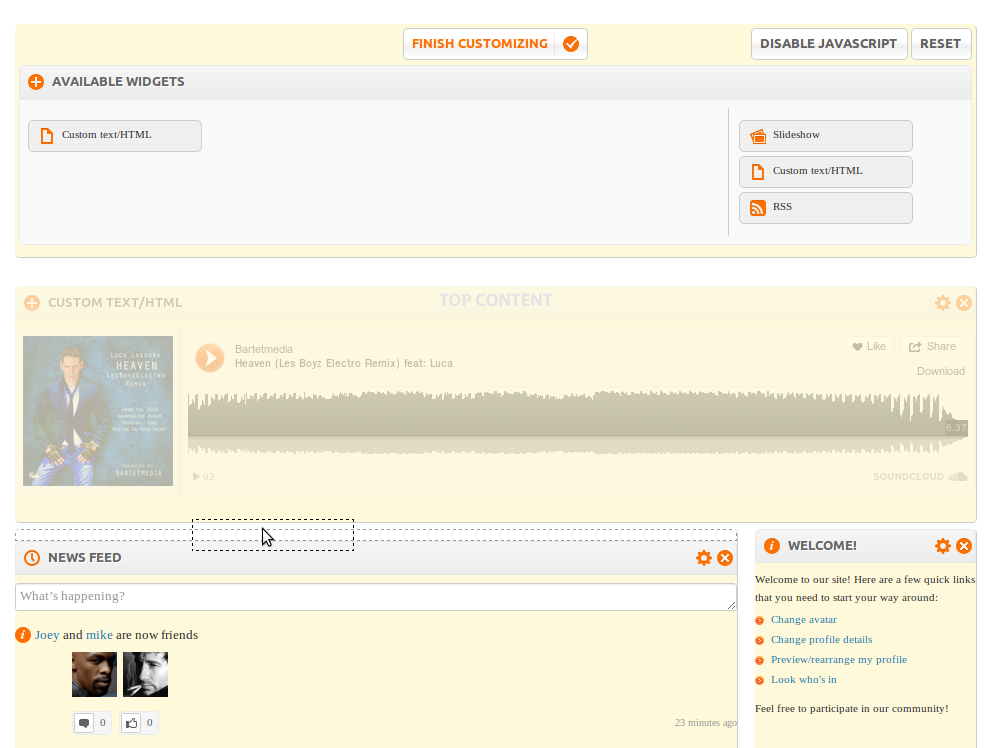The height and width of the screenshot is (748, 991).
Task: Select the Slideshow widget
Action: click(x=825, y=136)
